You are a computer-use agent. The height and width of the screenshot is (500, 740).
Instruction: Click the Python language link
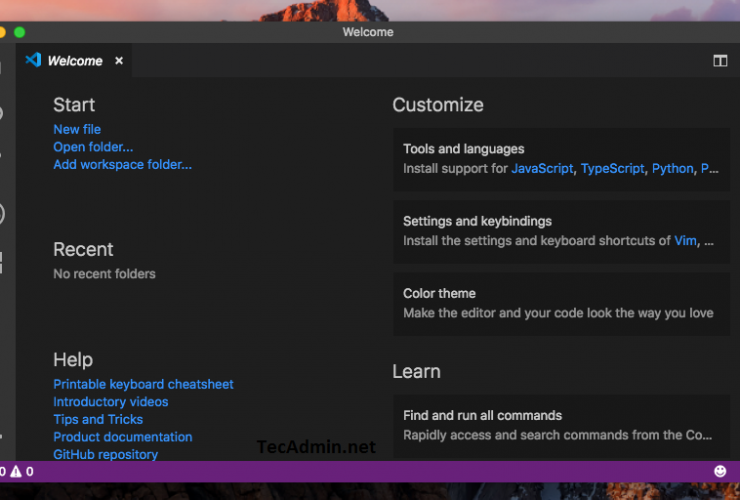[x=672, y=169]
